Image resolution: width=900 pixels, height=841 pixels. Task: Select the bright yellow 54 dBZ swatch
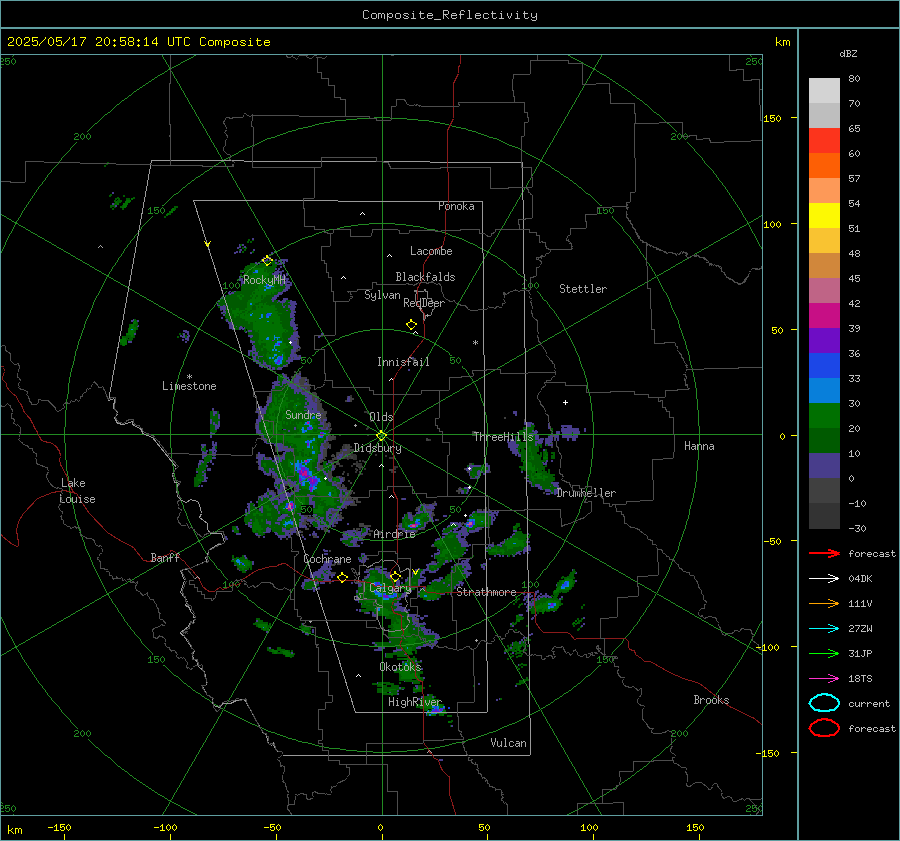point(824,216)
